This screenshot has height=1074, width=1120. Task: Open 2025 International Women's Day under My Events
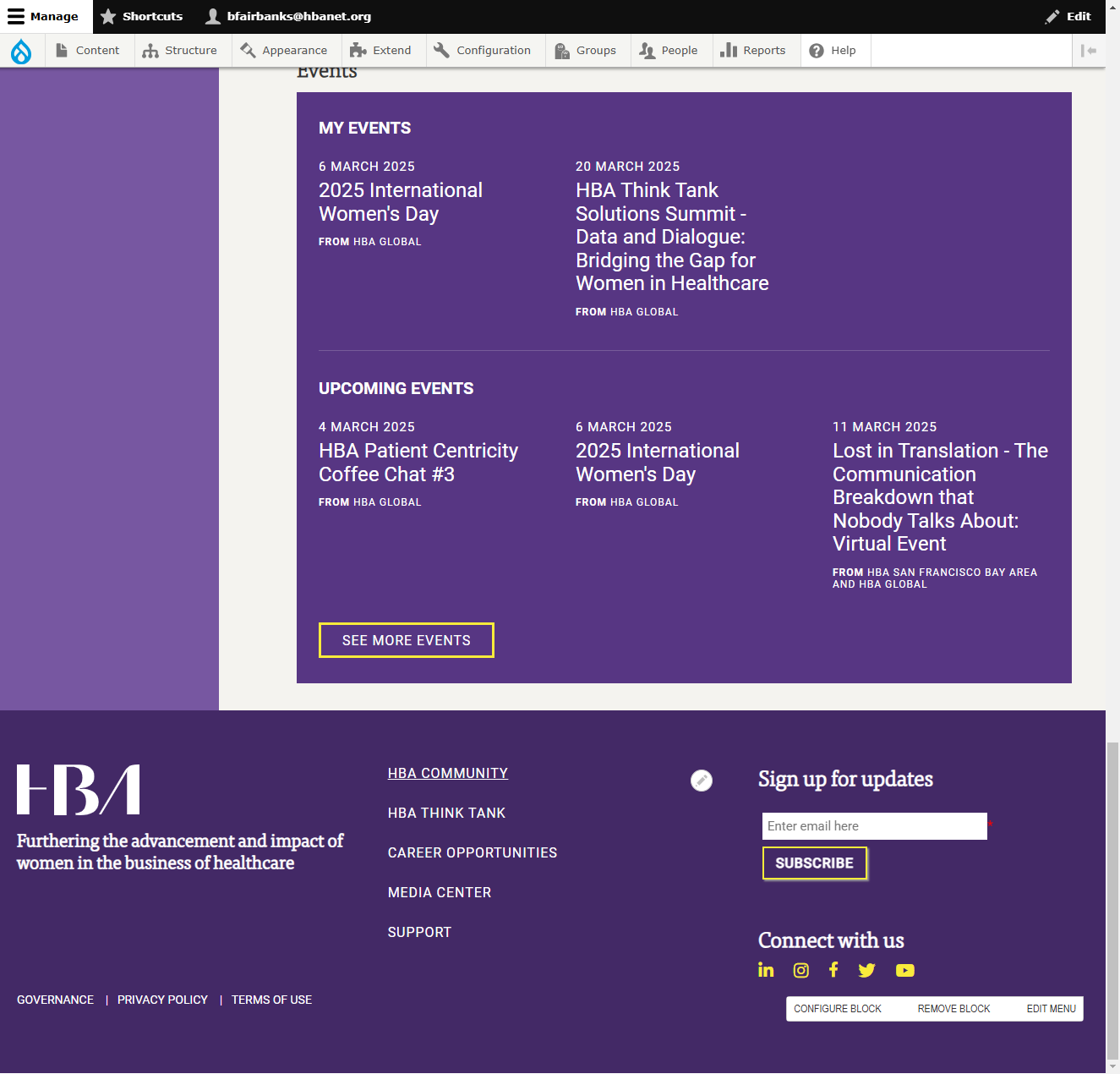[401, 202]
